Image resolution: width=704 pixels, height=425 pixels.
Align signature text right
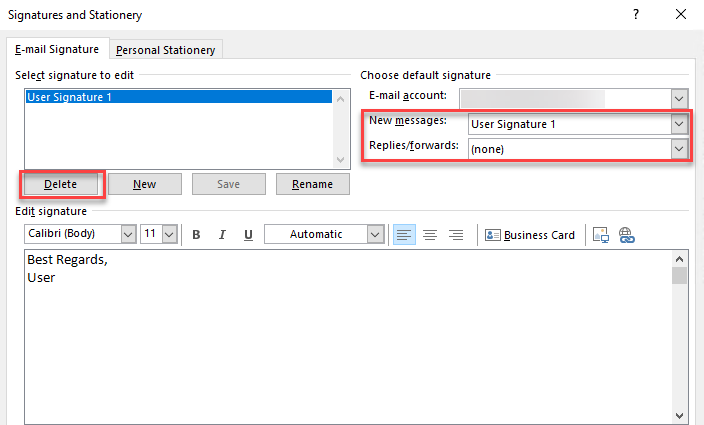[x=456, y=234]
